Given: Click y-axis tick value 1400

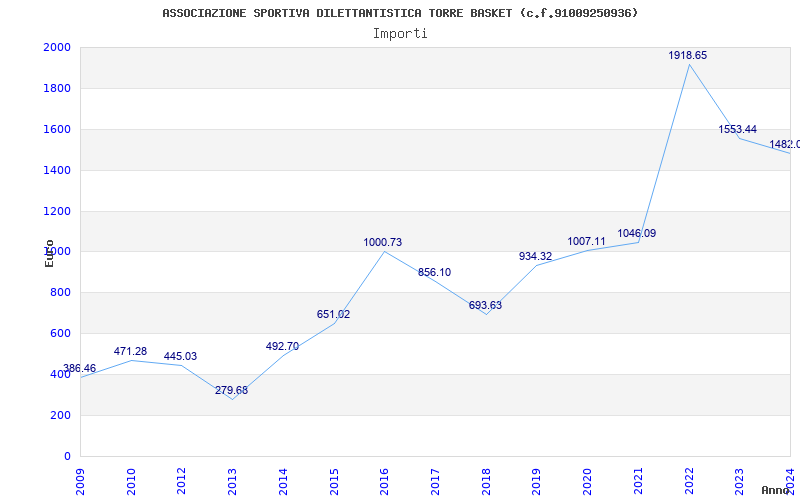Looking at the screenshot, I should click(x=57, y=170).
